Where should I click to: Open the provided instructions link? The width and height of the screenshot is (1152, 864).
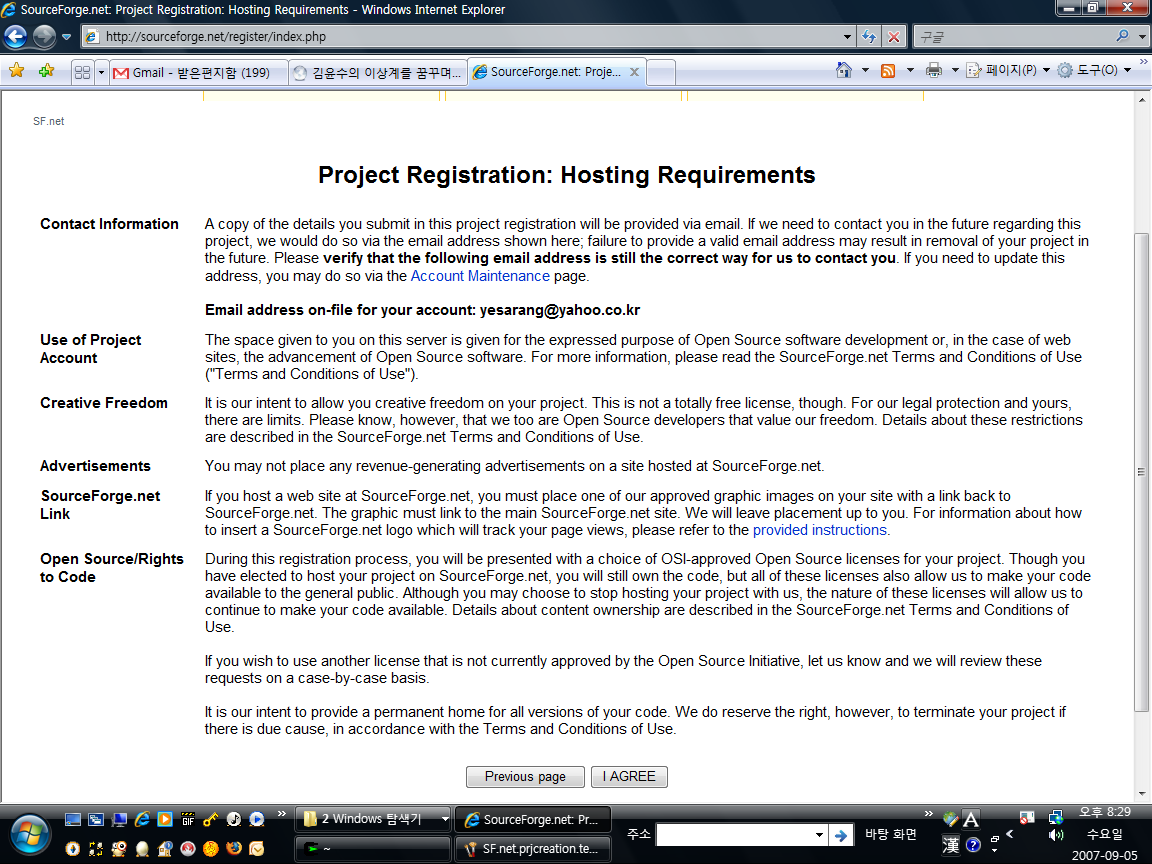[x=820, y=530]
